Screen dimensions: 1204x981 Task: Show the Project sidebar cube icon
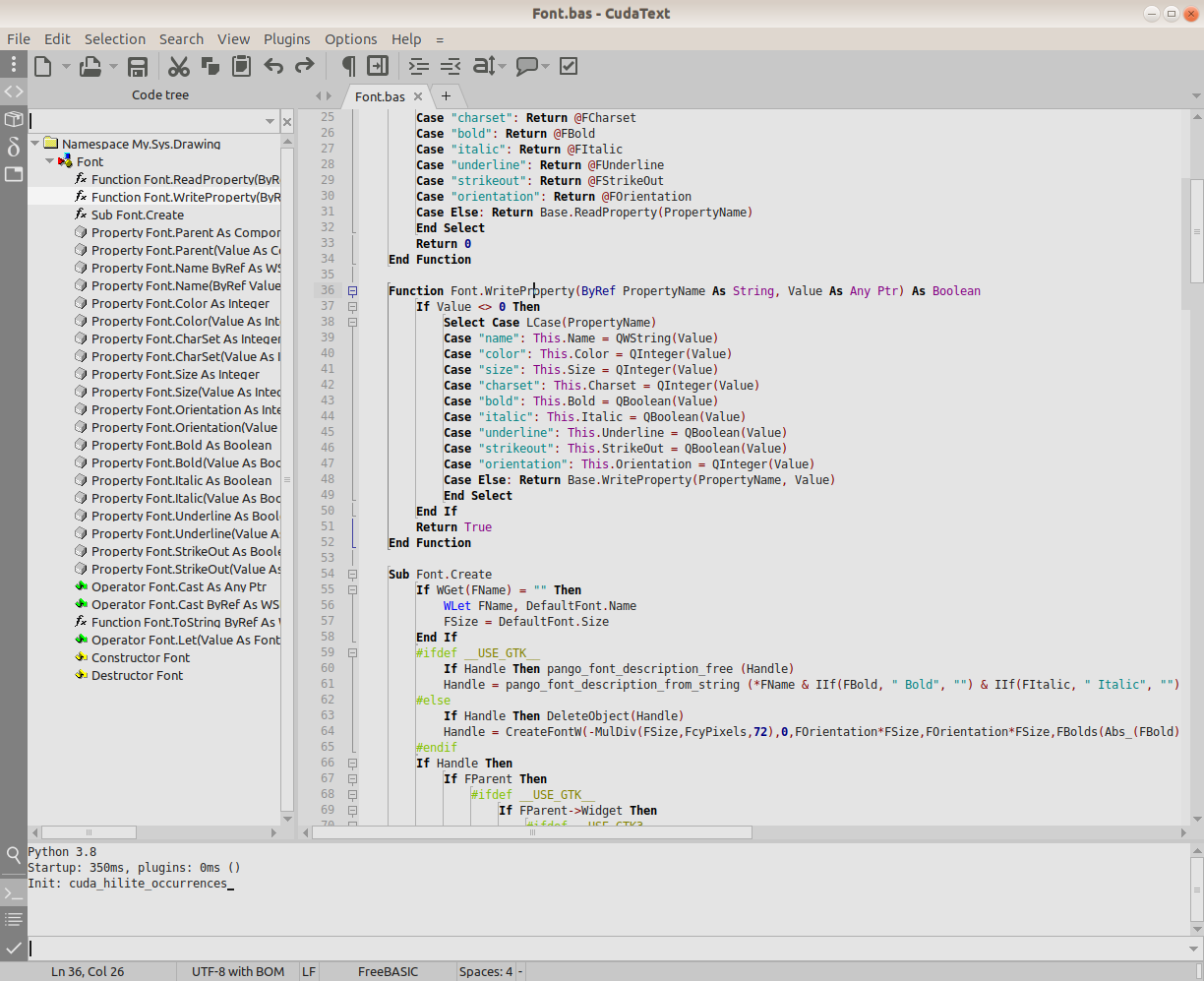pos(14,119)
